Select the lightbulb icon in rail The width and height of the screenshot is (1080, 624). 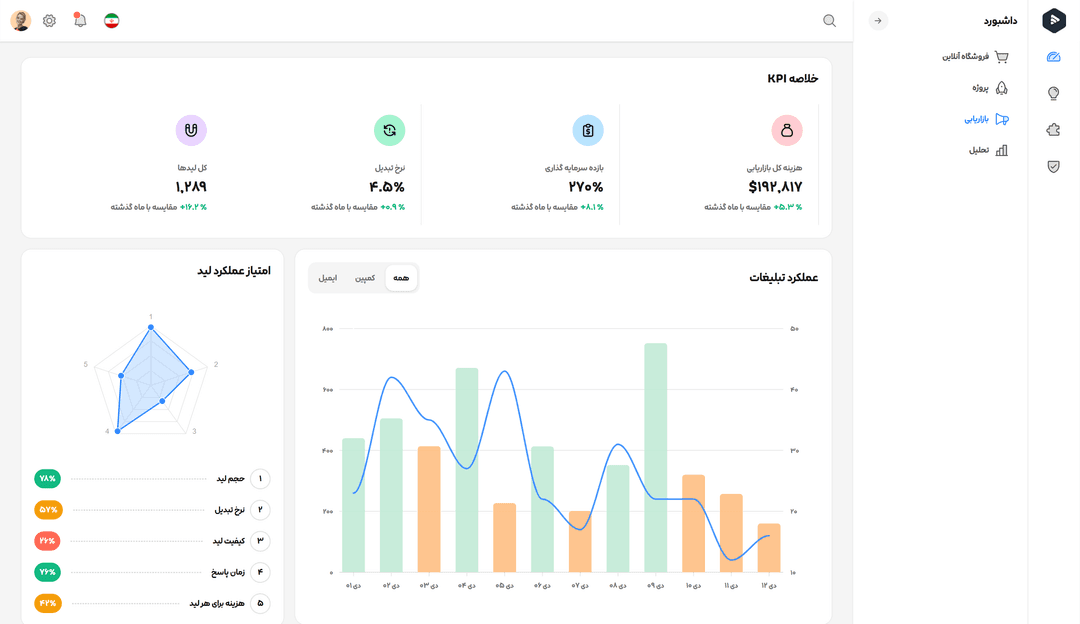1053,93
